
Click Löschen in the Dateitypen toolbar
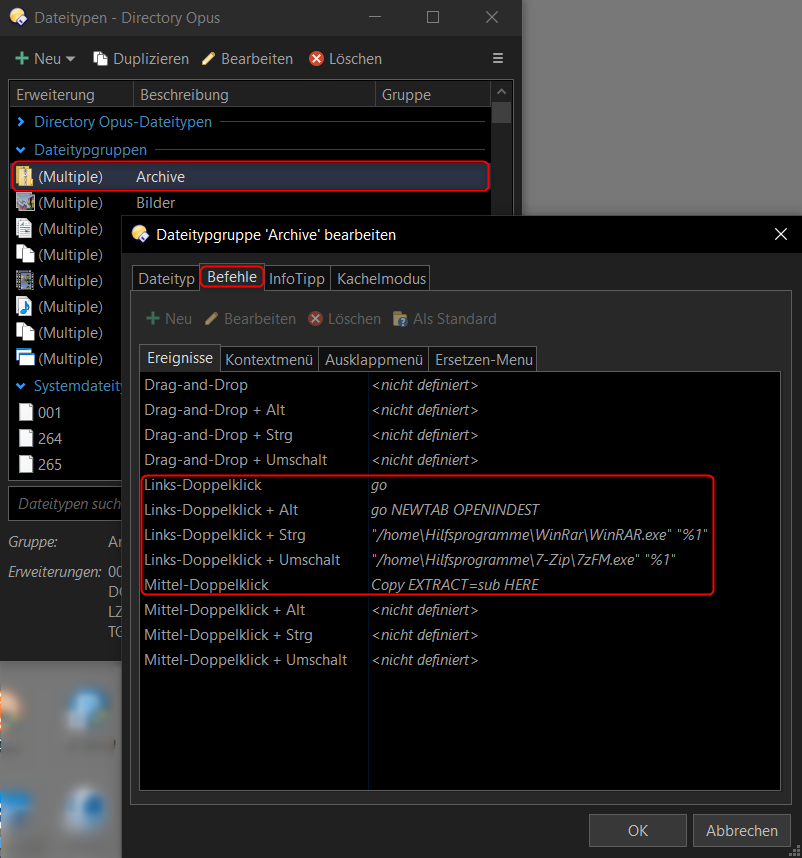(345, 59)
